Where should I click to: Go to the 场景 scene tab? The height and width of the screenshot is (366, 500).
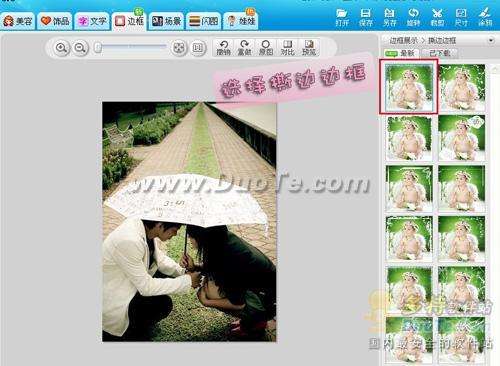166,21
